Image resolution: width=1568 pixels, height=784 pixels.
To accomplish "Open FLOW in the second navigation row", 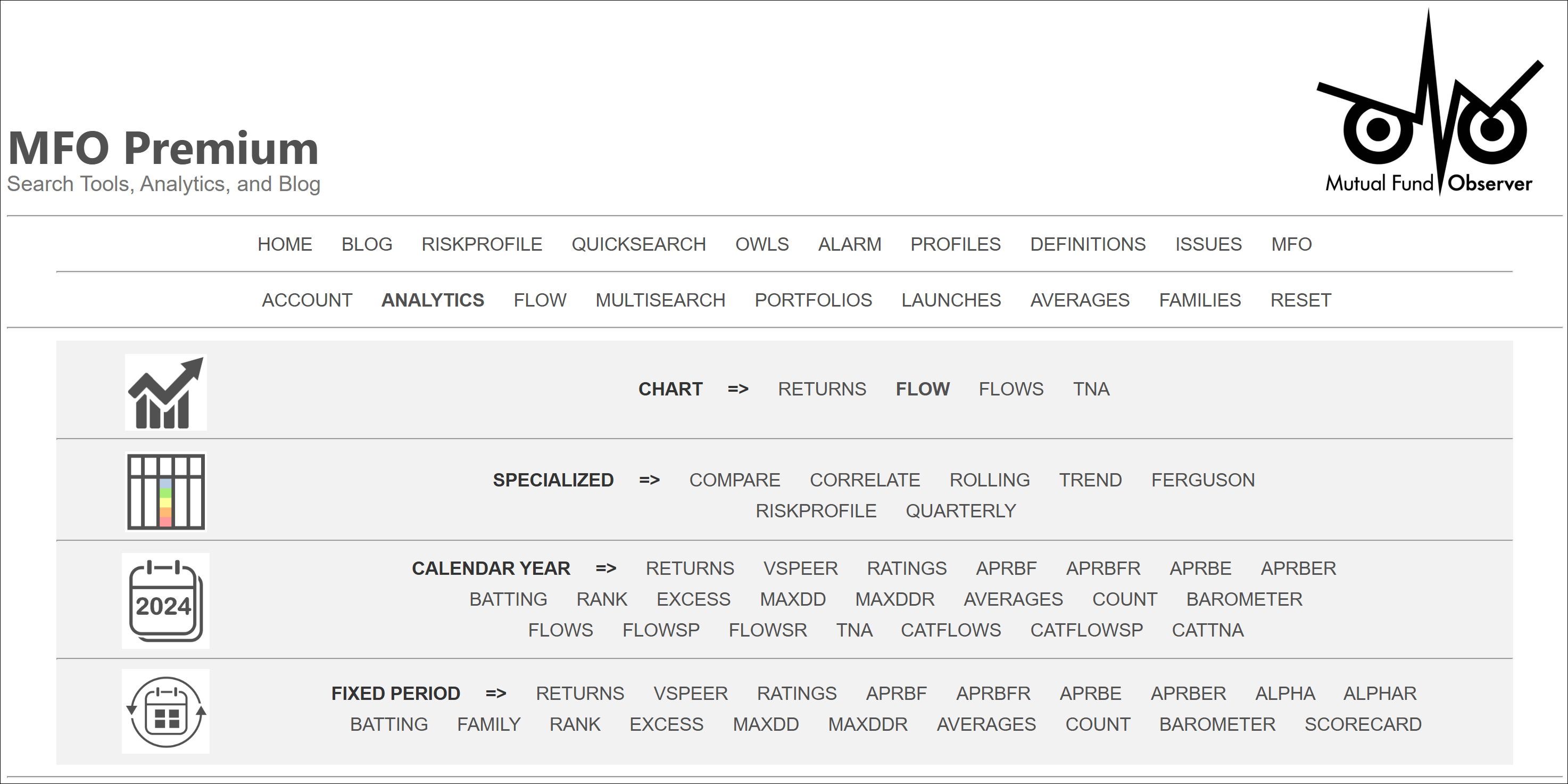I will 540,300.
